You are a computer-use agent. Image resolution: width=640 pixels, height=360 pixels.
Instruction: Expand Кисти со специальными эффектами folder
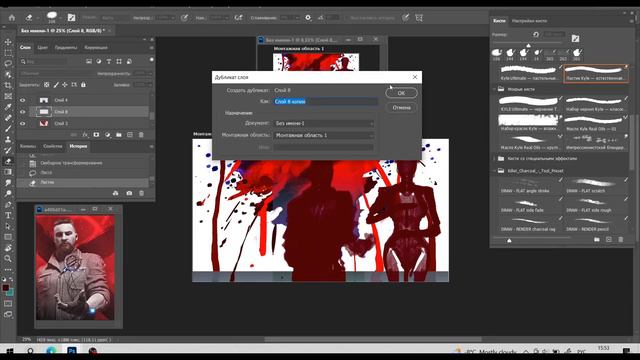495,158
